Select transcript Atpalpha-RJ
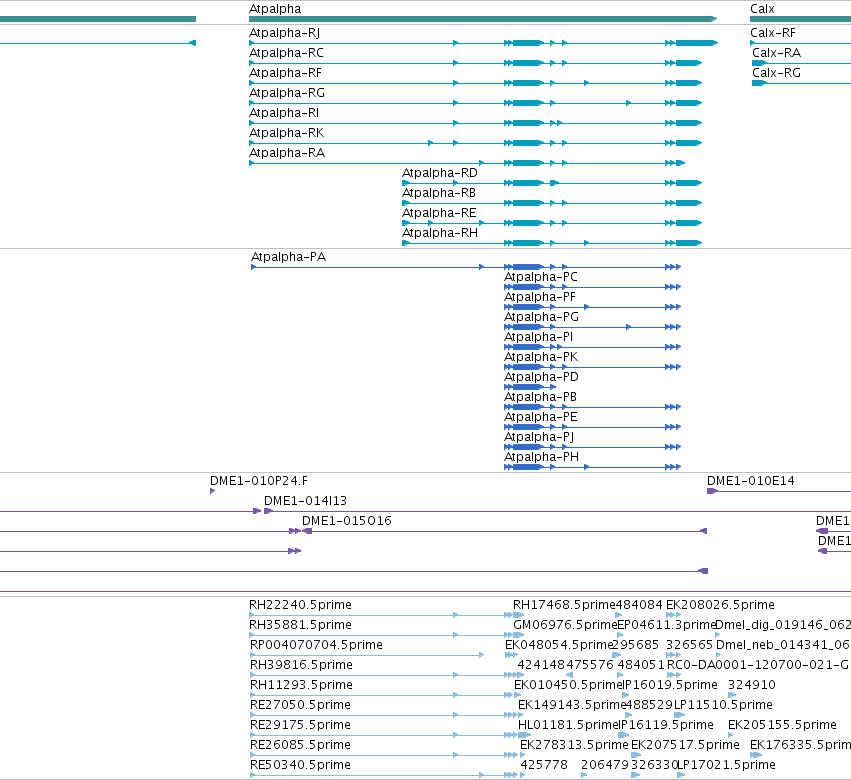 (x=284, y=33)
